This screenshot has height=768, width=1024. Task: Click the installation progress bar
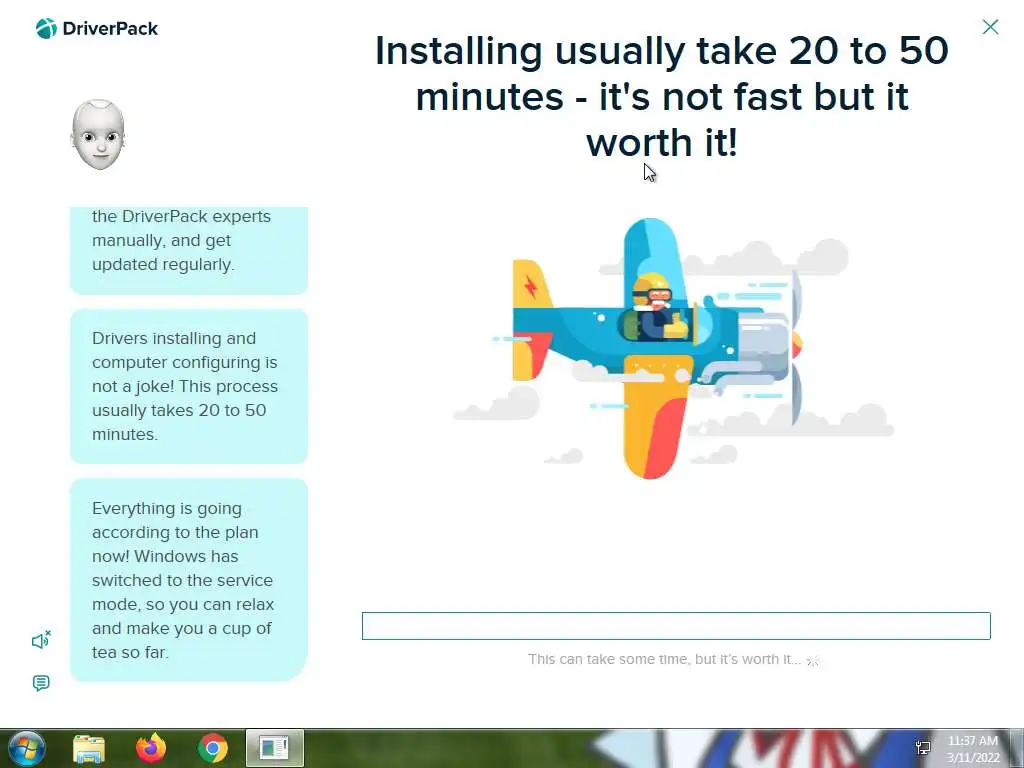pyautogui.click(x=676, y=626)
